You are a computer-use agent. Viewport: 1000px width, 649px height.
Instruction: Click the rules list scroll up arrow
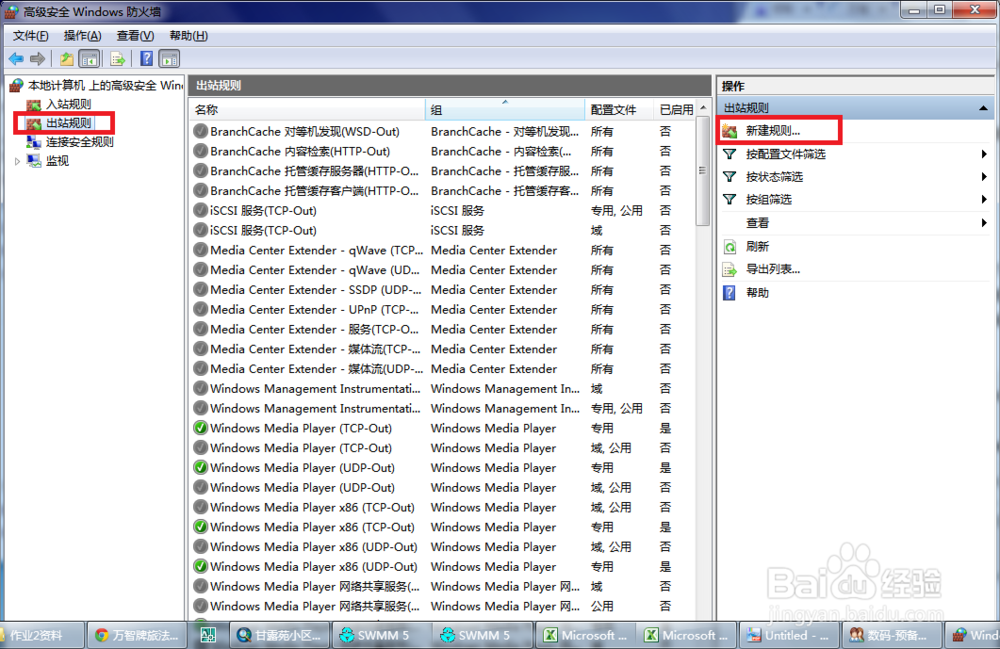coord(703,108)
